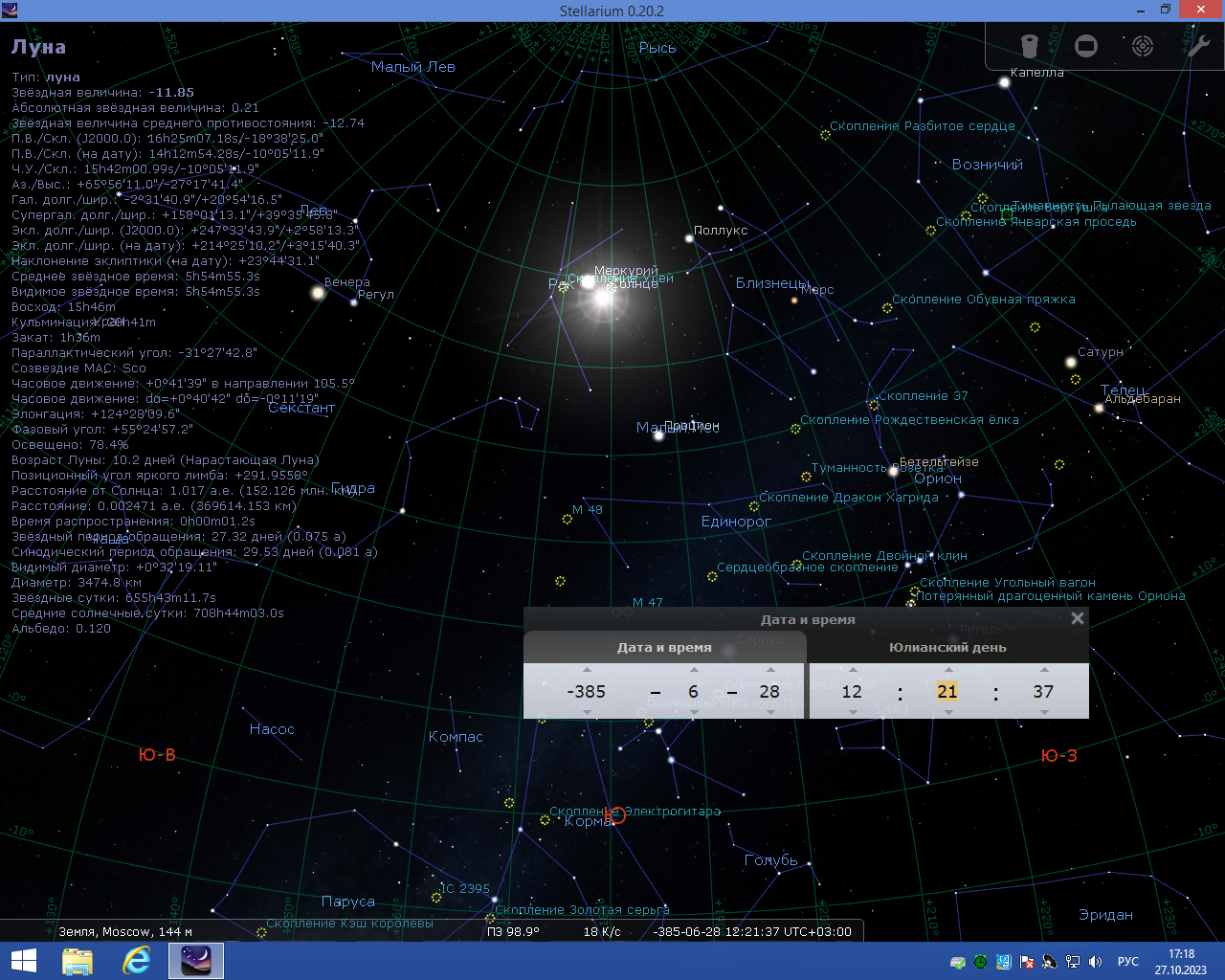Click the bright Sun in the sky
This screenshot has height=980, width=1225.
coord(603,297)
